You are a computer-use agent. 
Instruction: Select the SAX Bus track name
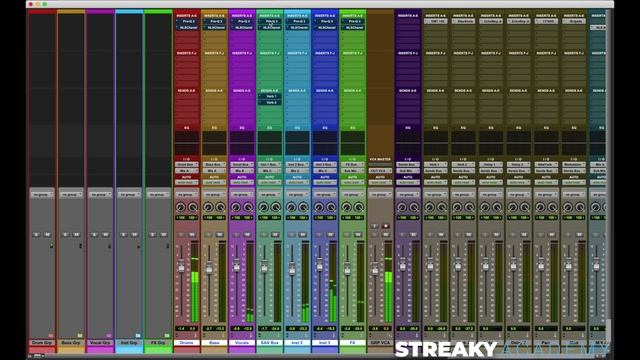[x=270, y=343]
